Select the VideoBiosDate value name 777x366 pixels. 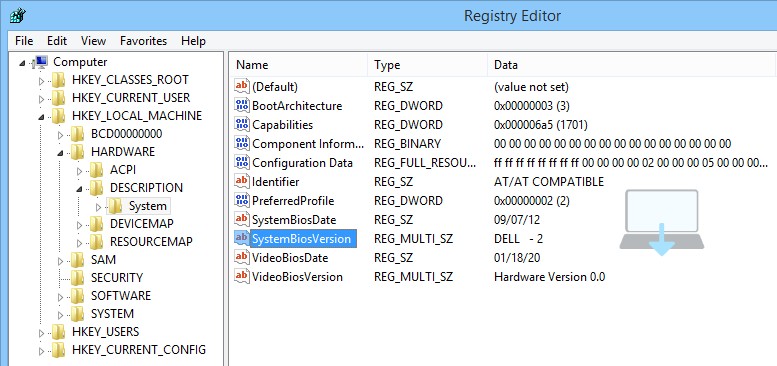pyautogui.click(x=290, y=258)
